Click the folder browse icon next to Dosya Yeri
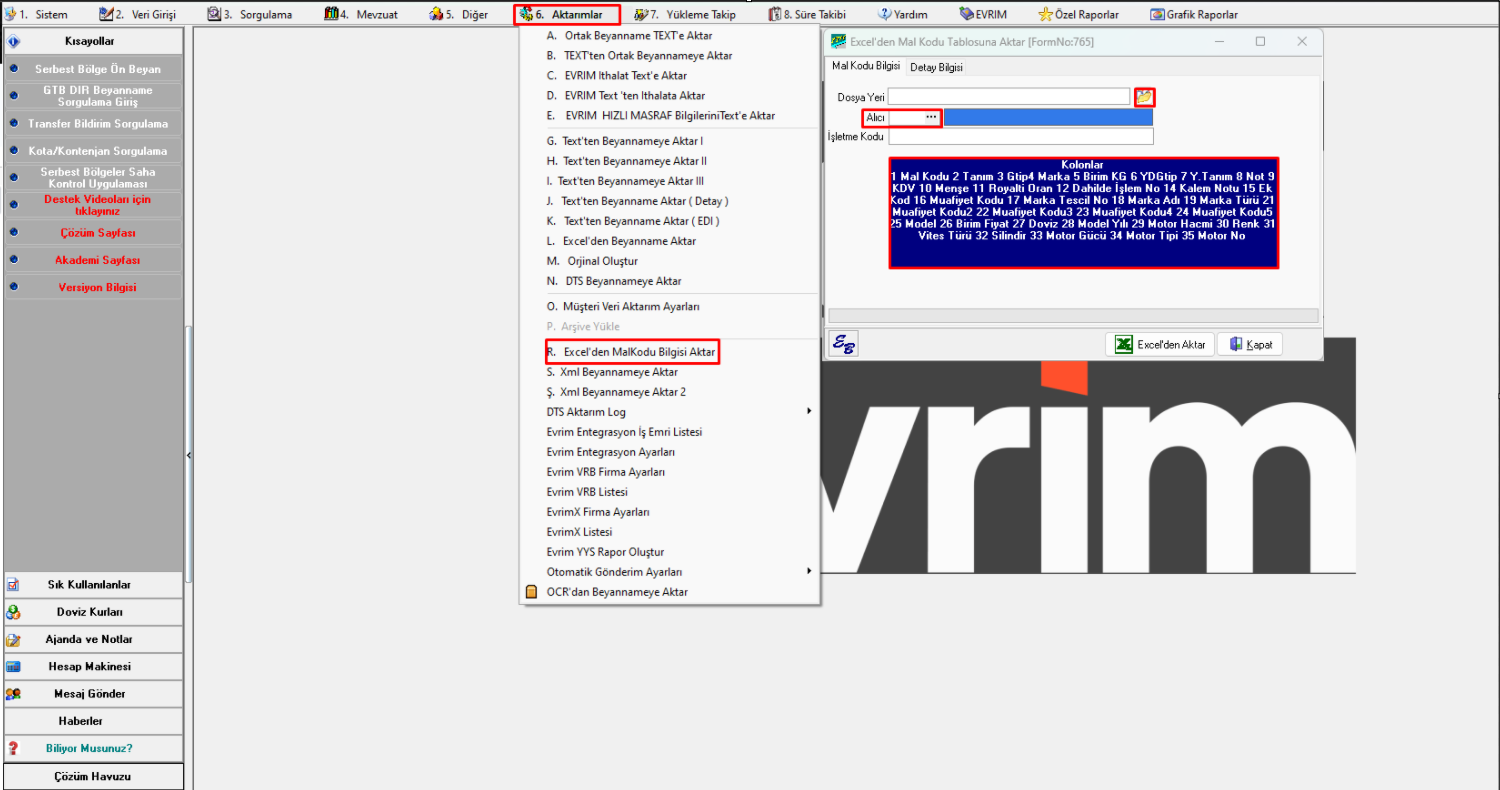This screenshot has width=1500, height=790. point(1144,97)
